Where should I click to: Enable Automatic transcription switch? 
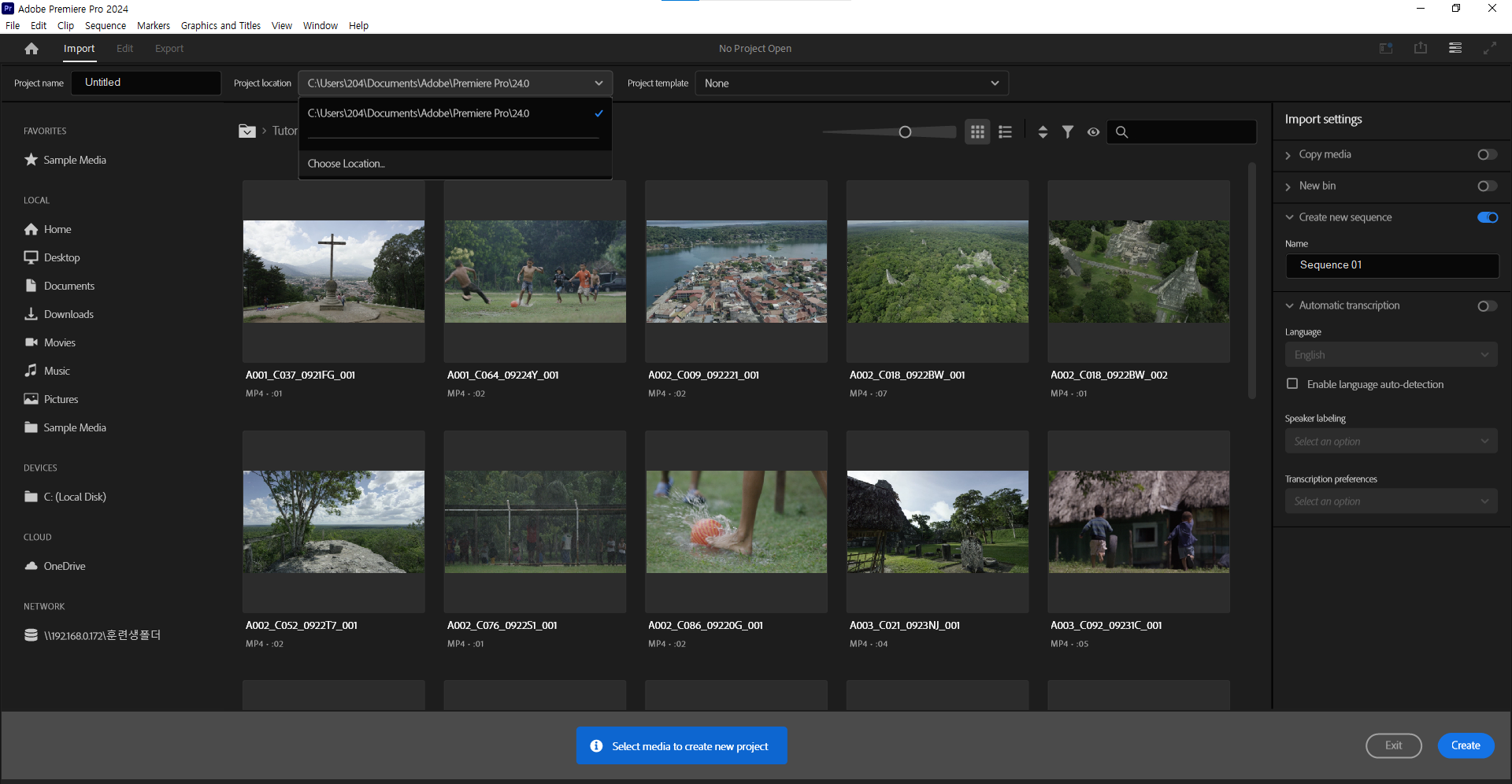pos(1487,305)
